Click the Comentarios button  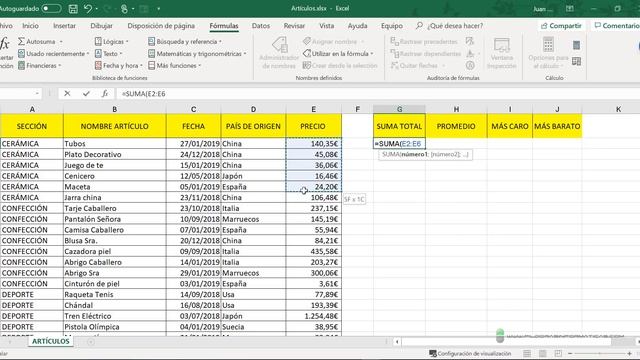click(x=616, y=26)
